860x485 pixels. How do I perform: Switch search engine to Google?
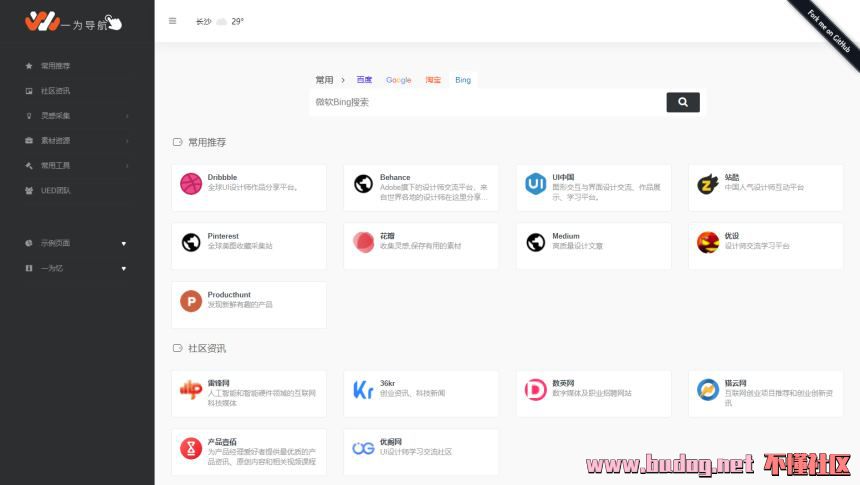point(398,80)
